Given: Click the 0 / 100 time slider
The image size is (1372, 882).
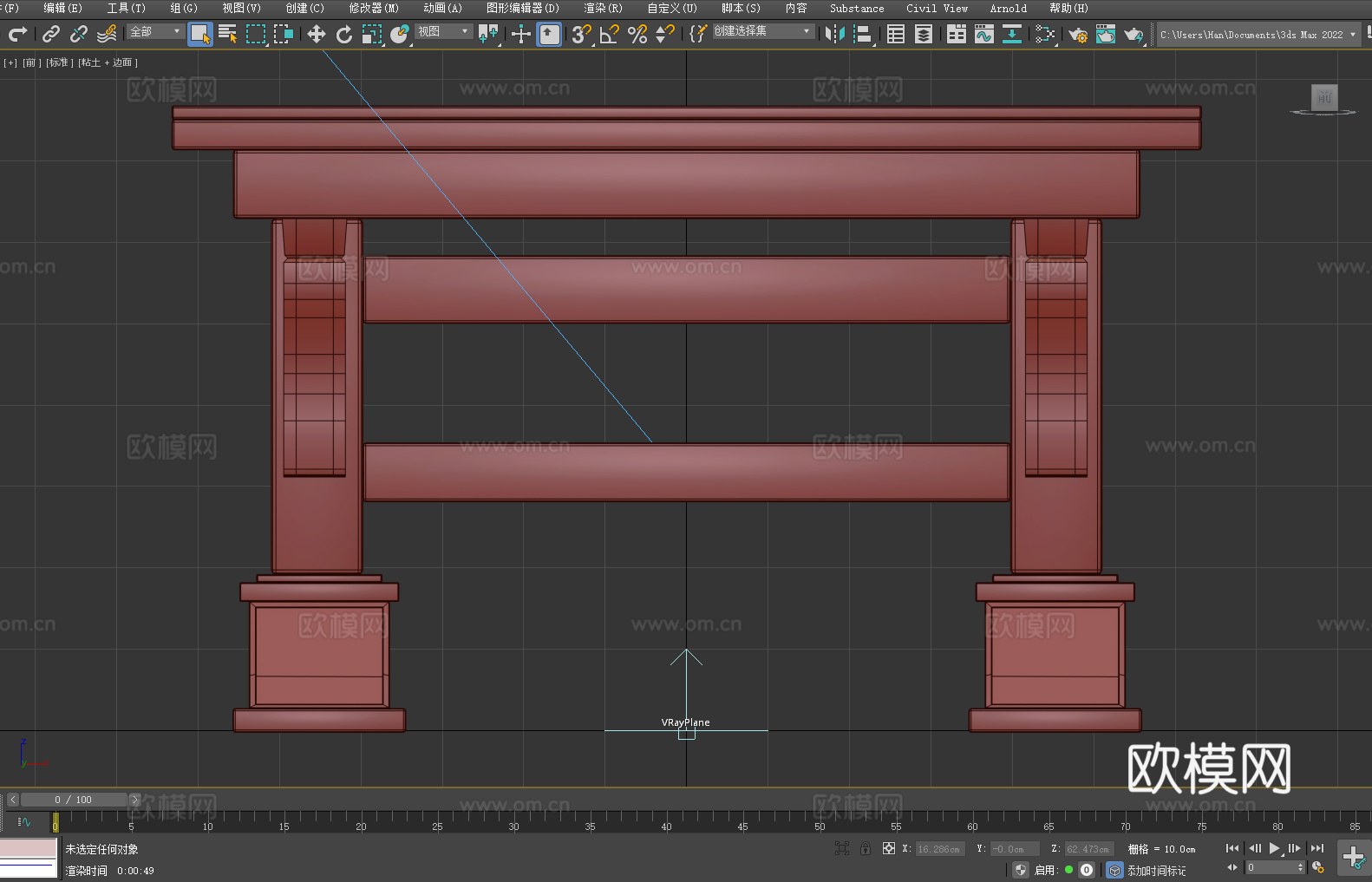Looking at the screenshot, I should (74, 800).
